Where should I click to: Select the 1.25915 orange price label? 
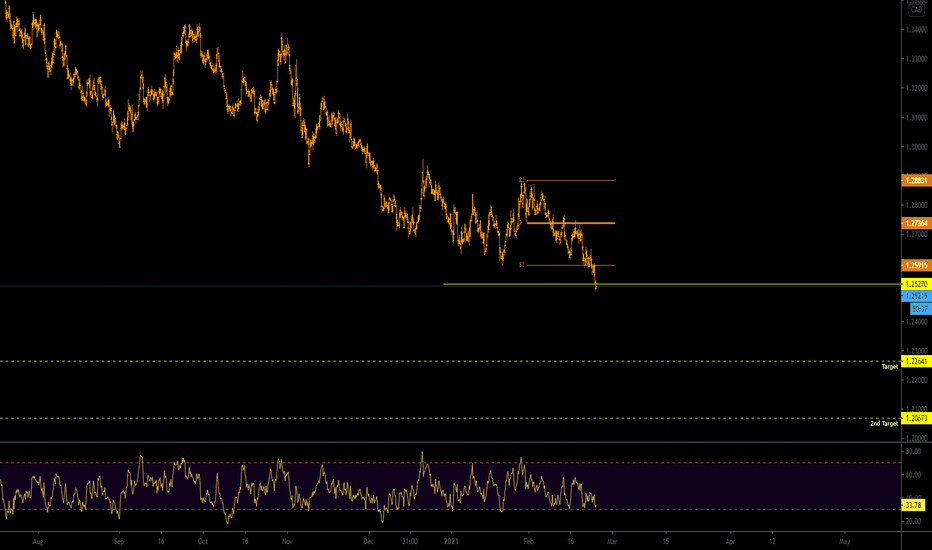pos(917,265)
